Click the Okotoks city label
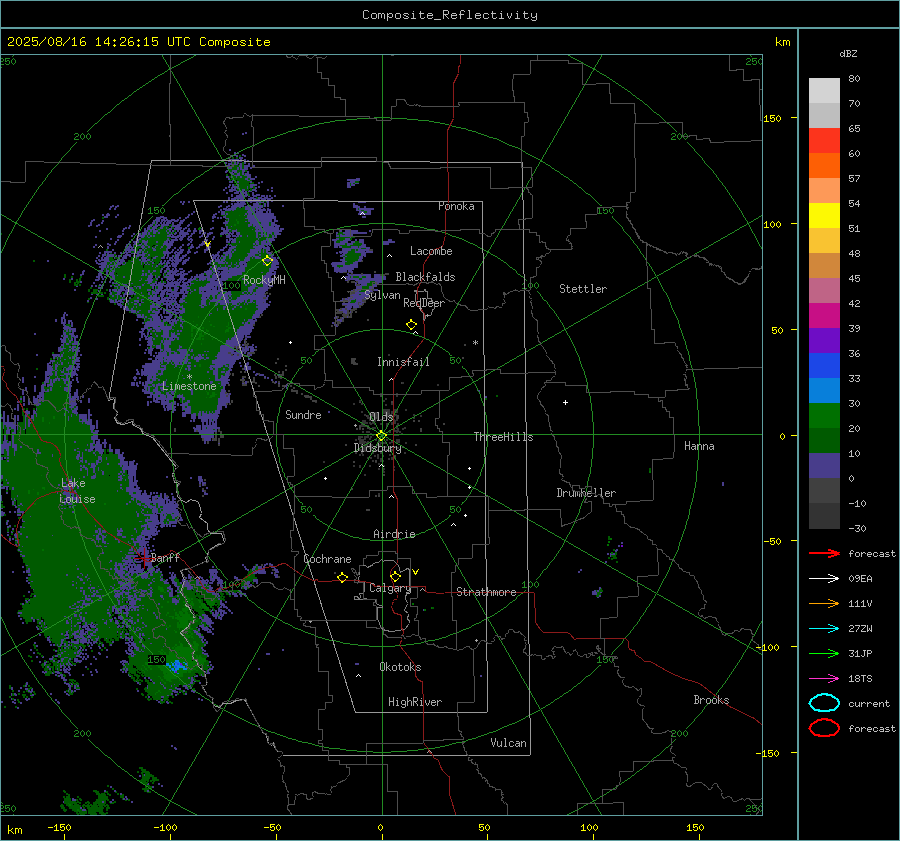This screenshot has height=841, width=900. [x=400, y=667]
